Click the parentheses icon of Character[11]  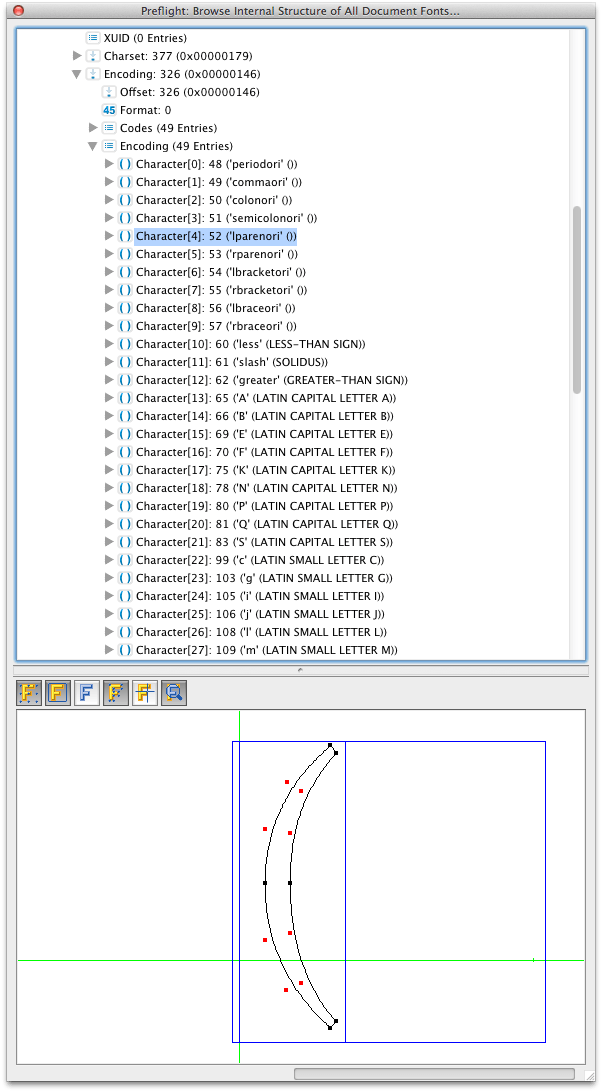pyautogui.click(x=125, y=362)
